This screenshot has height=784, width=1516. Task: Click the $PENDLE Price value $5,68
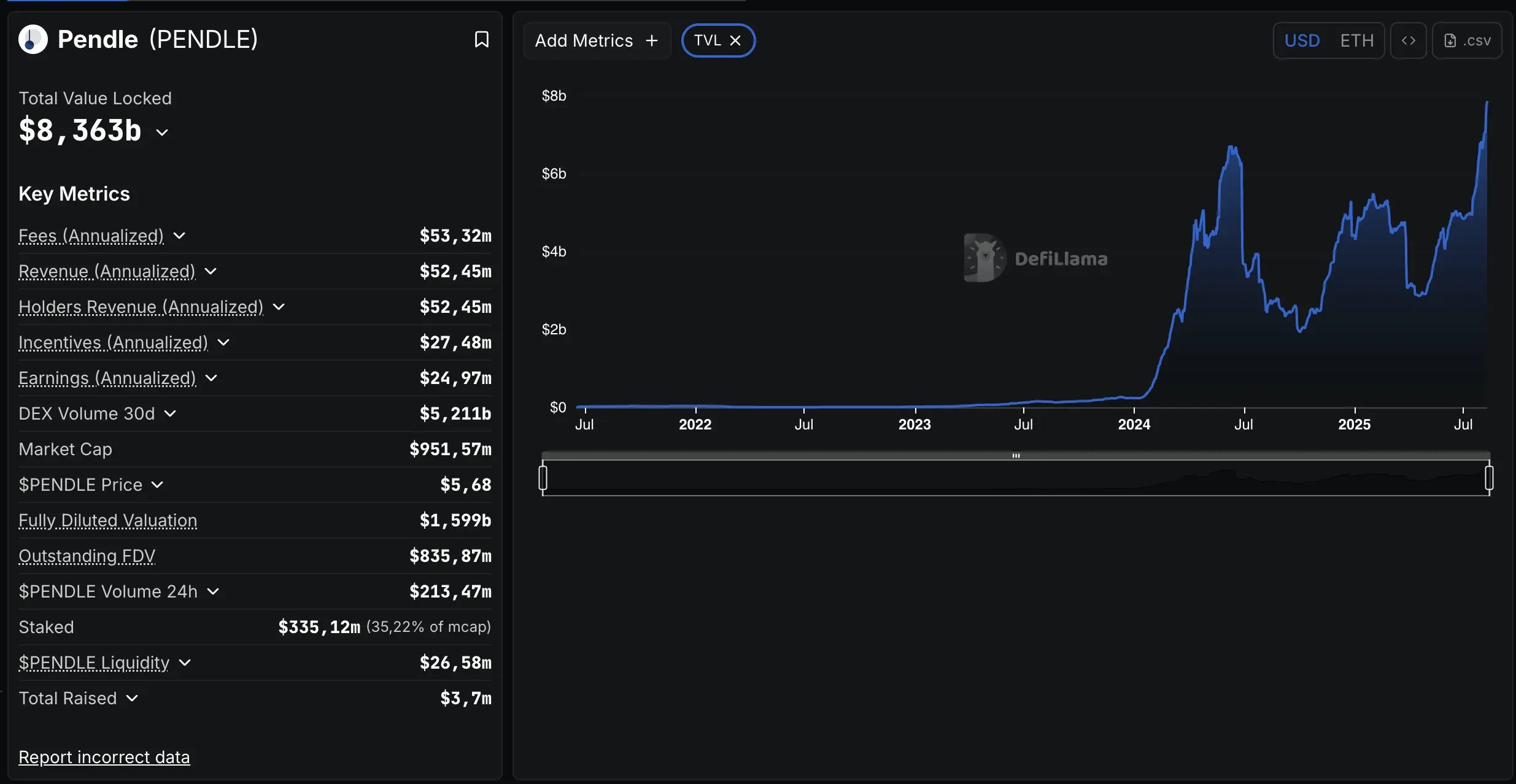[x=466, y=485]
